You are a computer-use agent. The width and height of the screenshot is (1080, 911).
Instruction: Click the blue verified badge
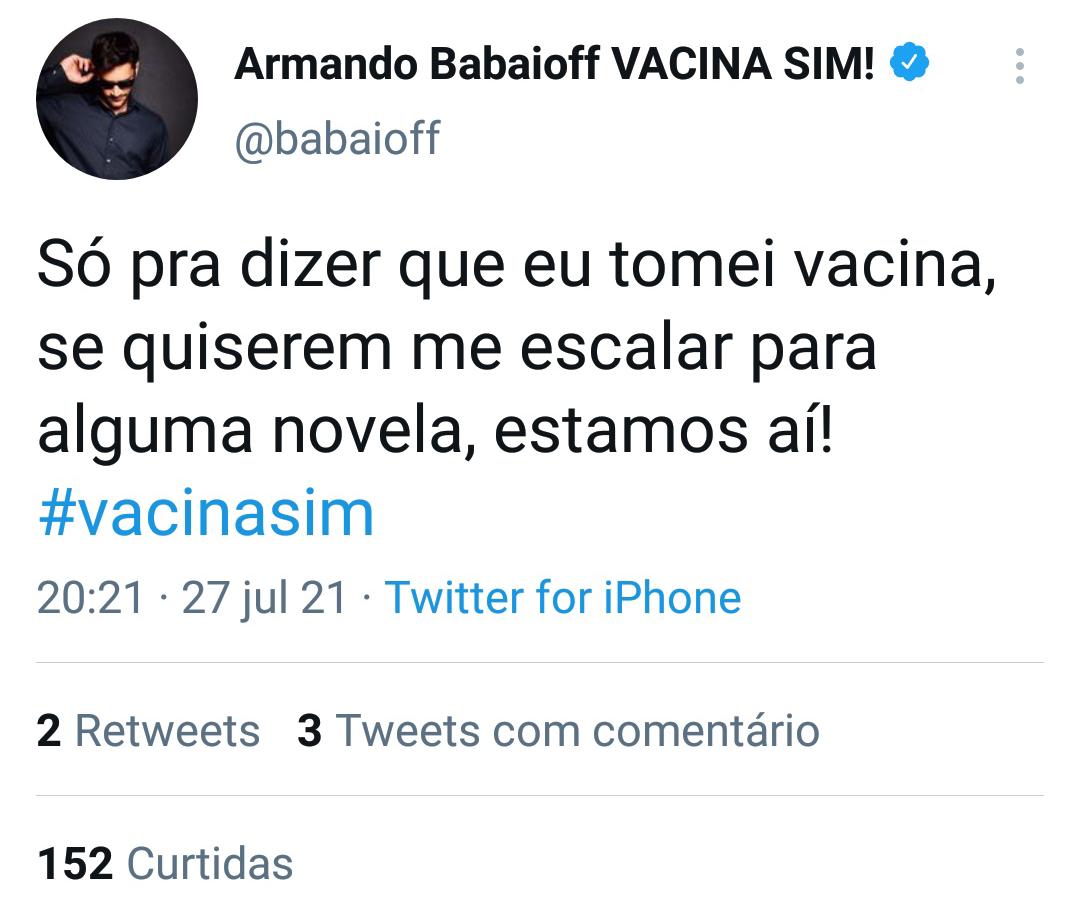(909, 65)
